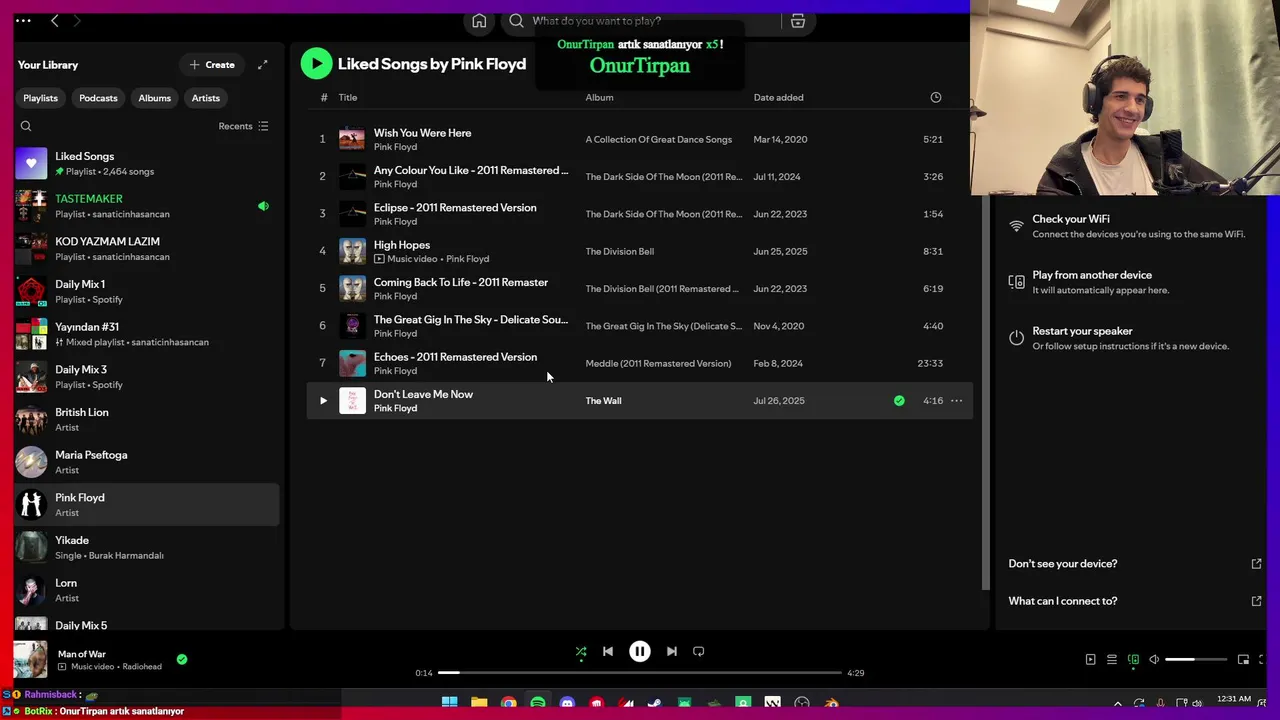Play Don't Leave Me Now row button
The image size is (1280, 720).
coord(323,401)
